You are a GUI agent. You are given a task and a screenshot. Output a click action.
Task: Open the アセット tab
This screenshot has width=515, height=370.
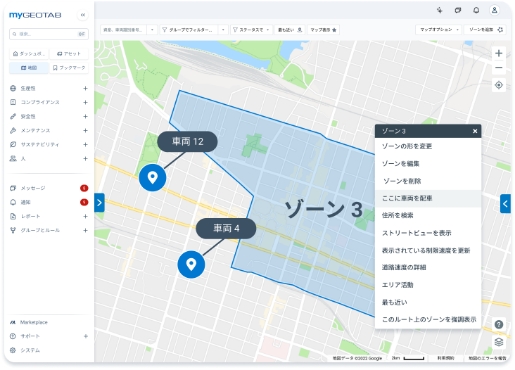point(69,54)
